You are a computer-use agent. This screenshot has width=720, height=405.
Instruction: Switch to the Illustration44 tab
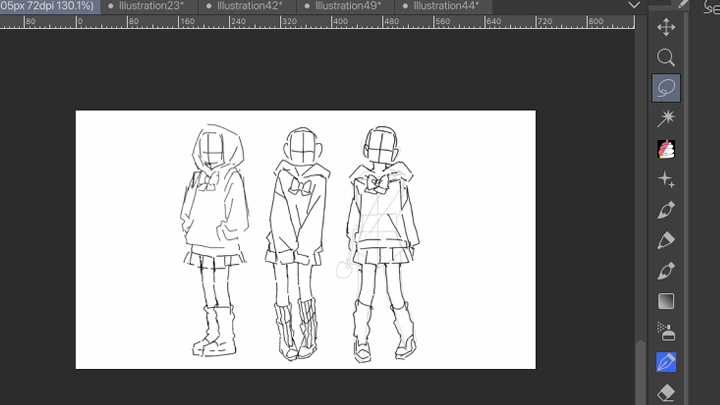(444, 6)
